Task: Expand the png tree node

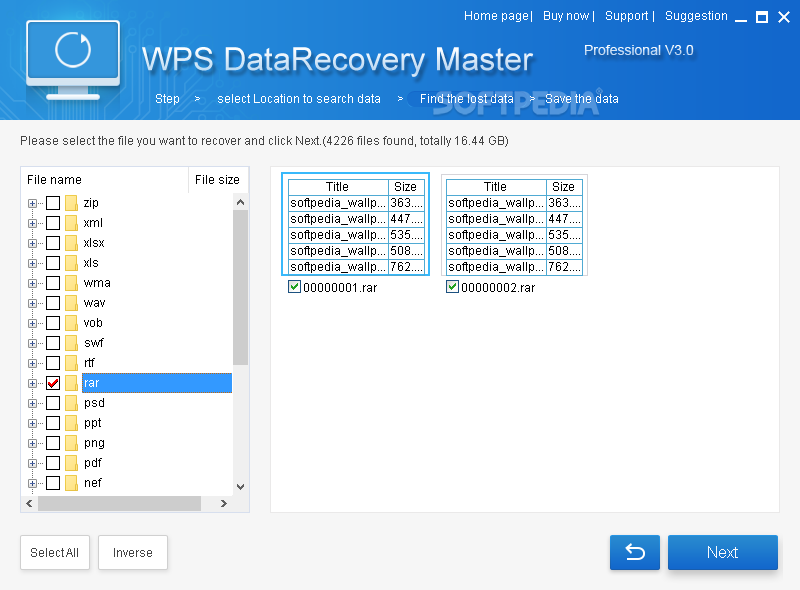Action: tap(32, 444)
